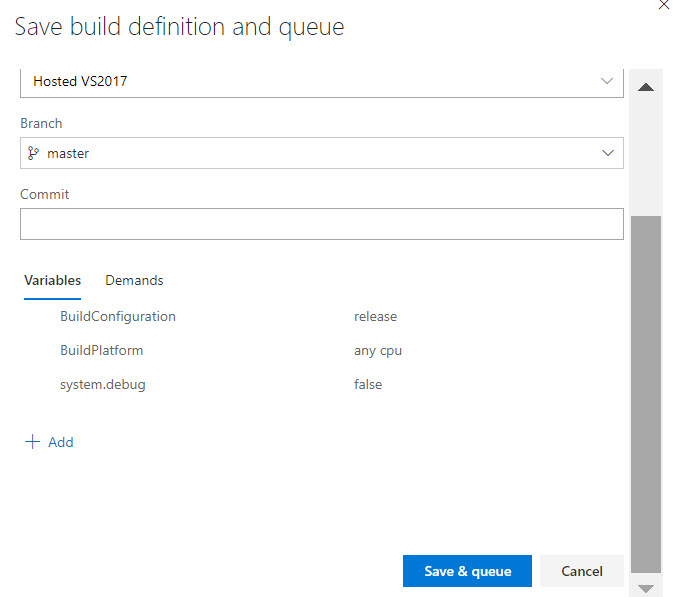Edit the system.debug value false
This screenshot has width=674, height=597.
point(368,384)
